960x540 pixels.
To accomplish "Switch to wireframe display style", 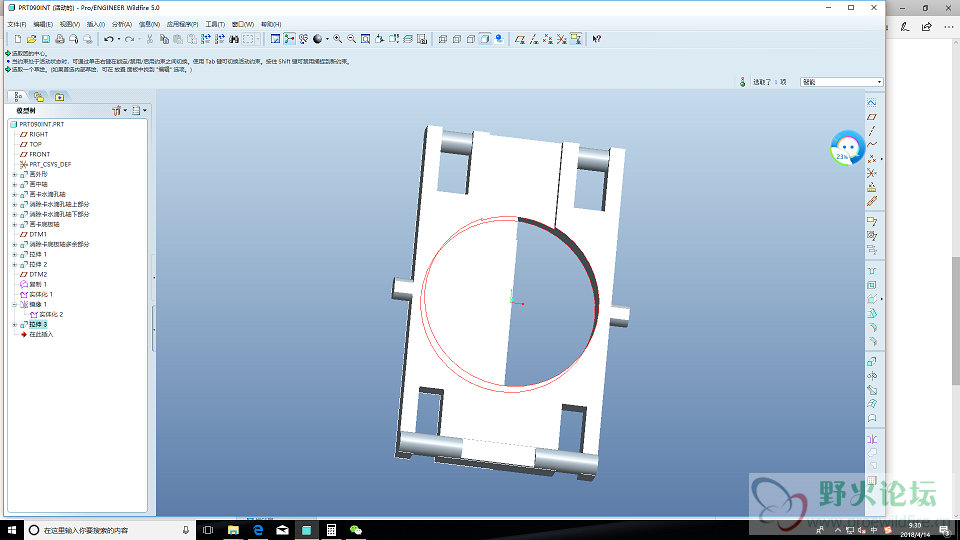I will 443,39.
